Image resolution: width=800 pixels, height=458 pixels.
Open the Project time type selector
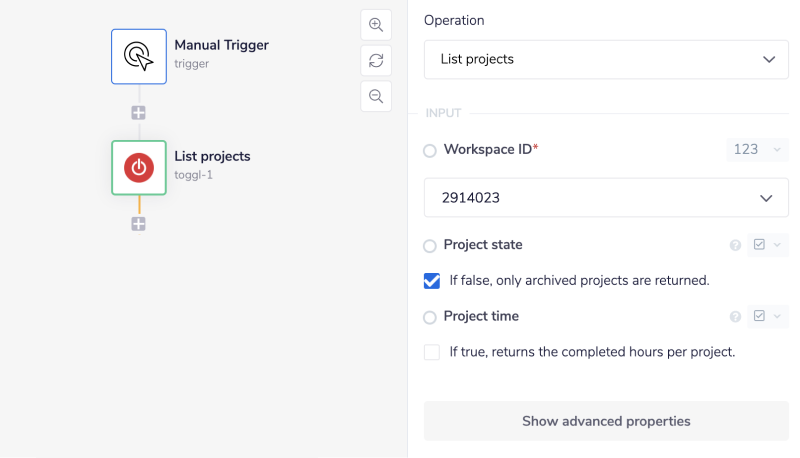pyautogui.click(x=767, y=317)
